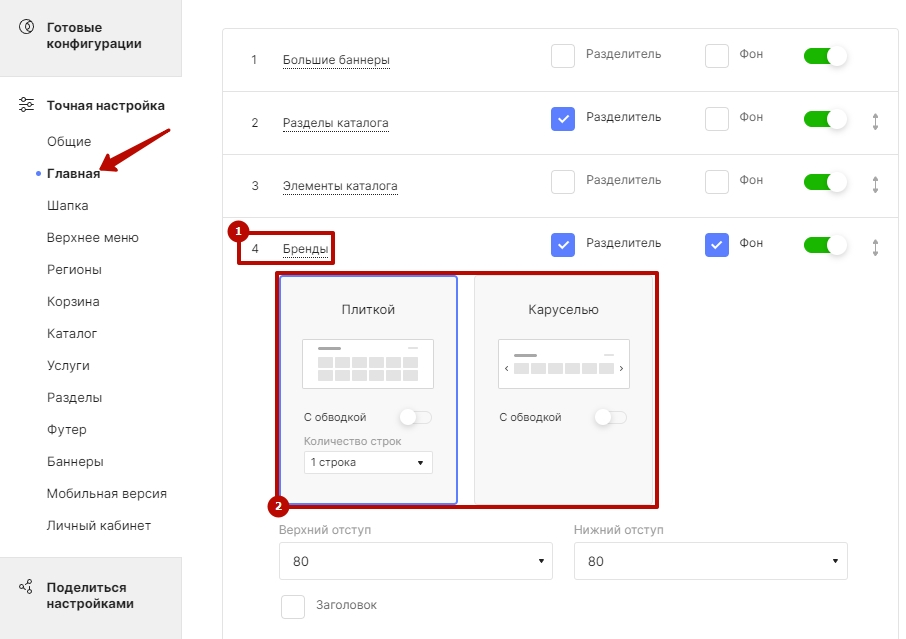
Task: Select the Каруселью layout card
Action: point(564,390)
